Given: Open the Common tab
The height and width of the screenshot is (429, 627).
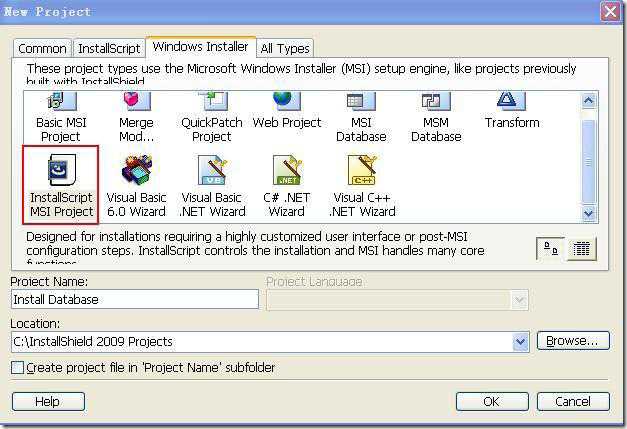Looking at the screenshot, I should (42, 48).
